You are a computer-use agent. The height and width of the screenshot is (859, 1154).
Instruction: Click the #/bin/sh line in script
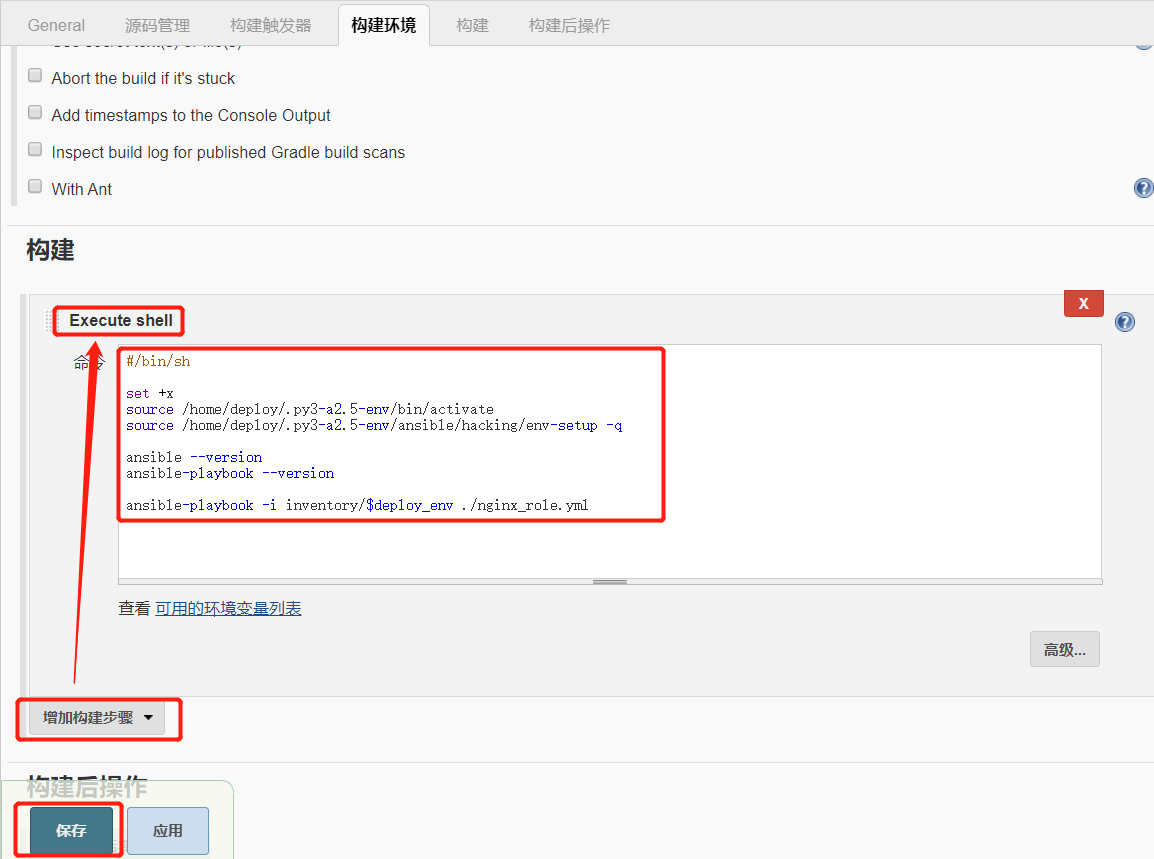click(x=158, y=361)
